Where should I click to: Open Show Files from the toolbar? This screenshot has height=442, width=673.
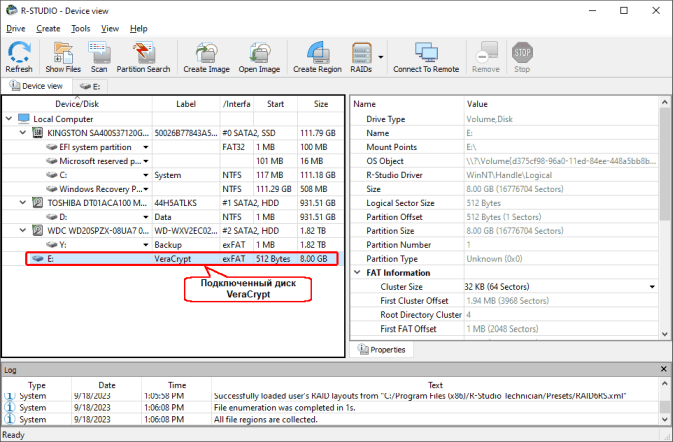point(63,57)
